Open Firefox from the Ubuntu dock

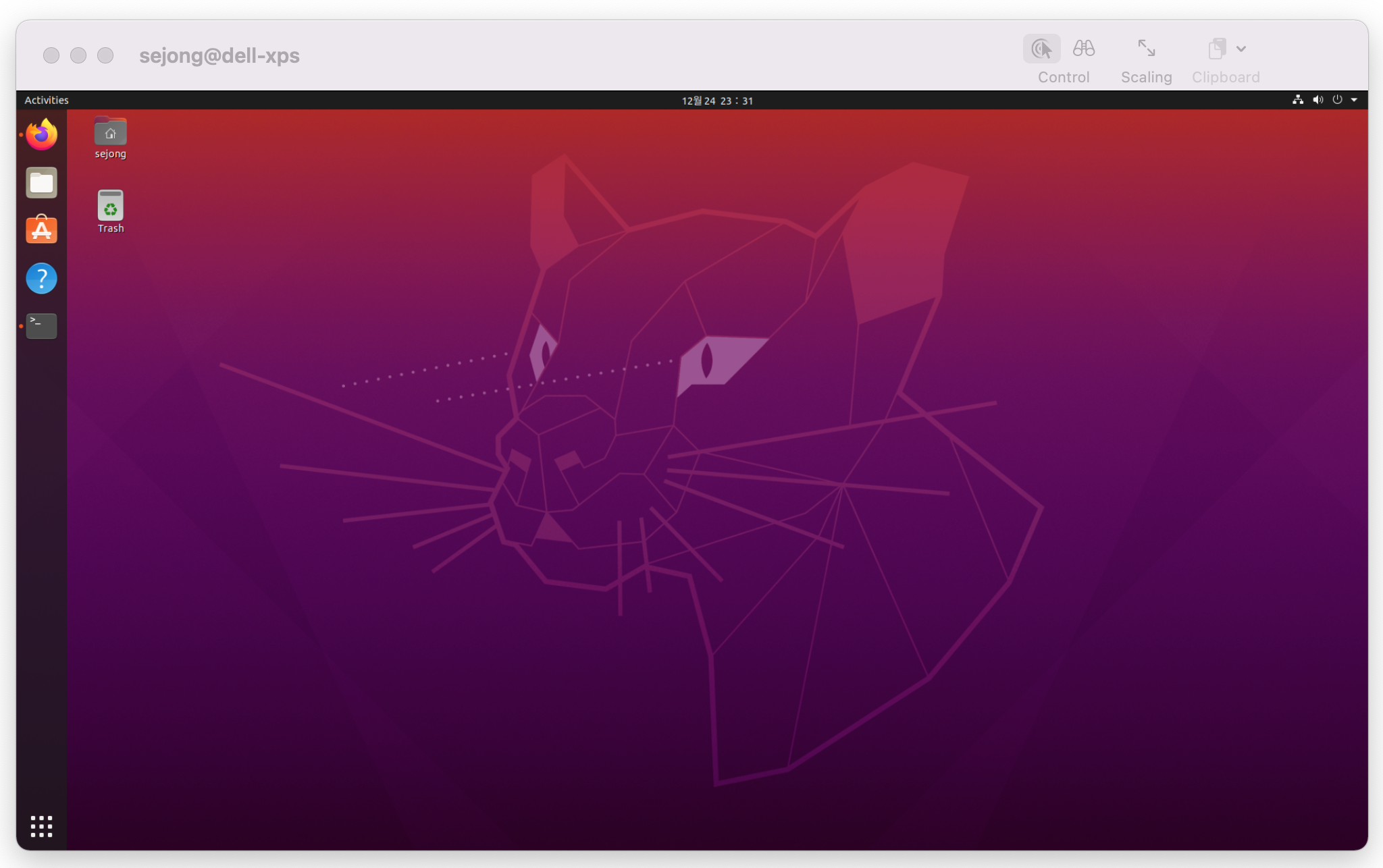click(x=41, y=134)
